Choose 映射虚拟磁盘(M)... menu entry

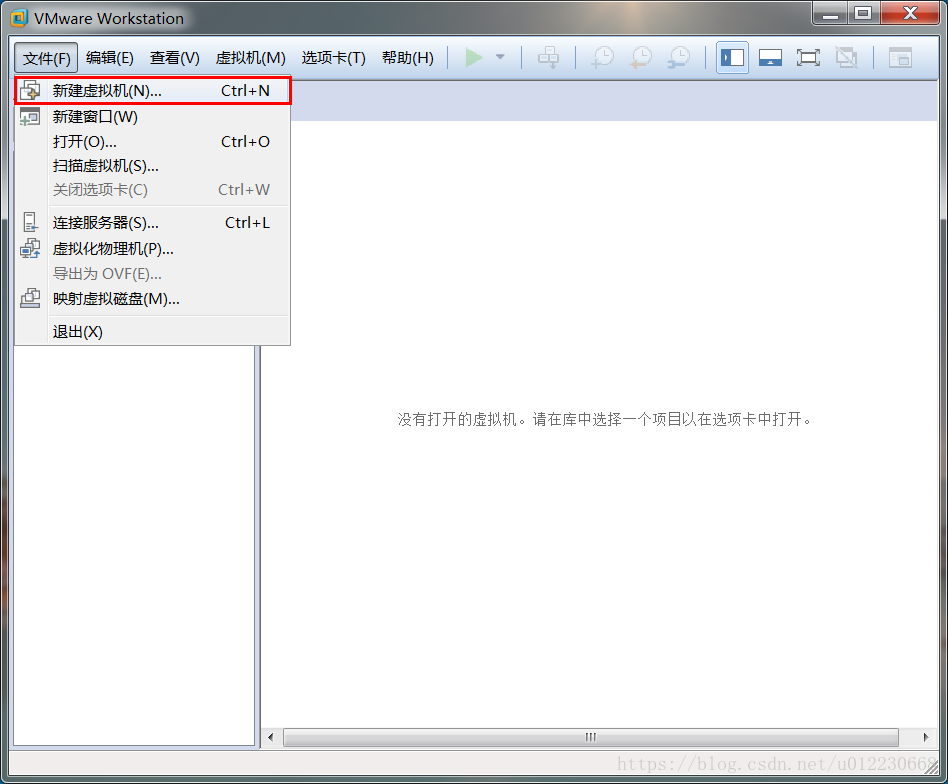point(152,299)
